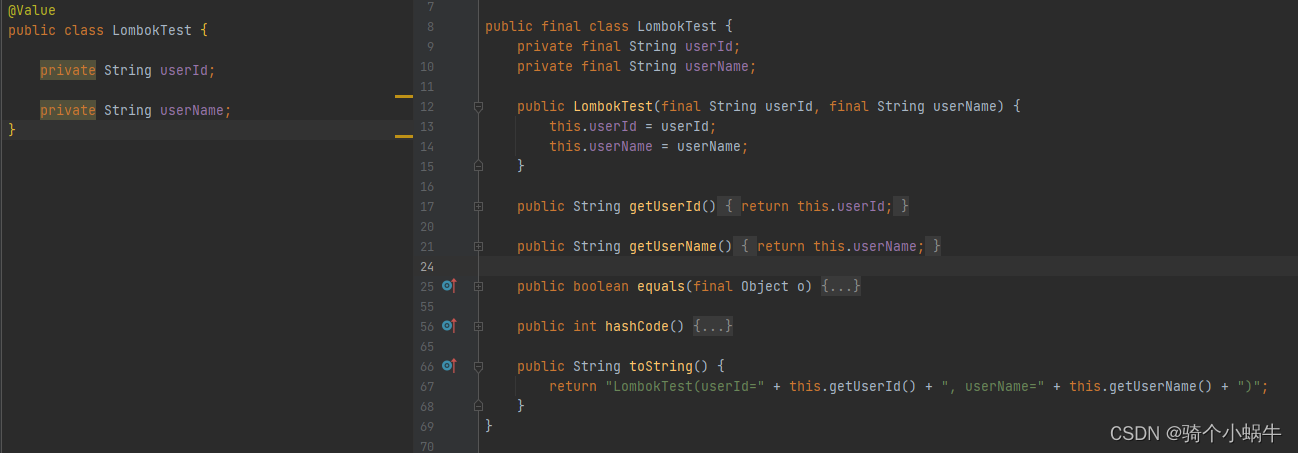Click the lower yellow warning stripe mark

pos(404,135)
